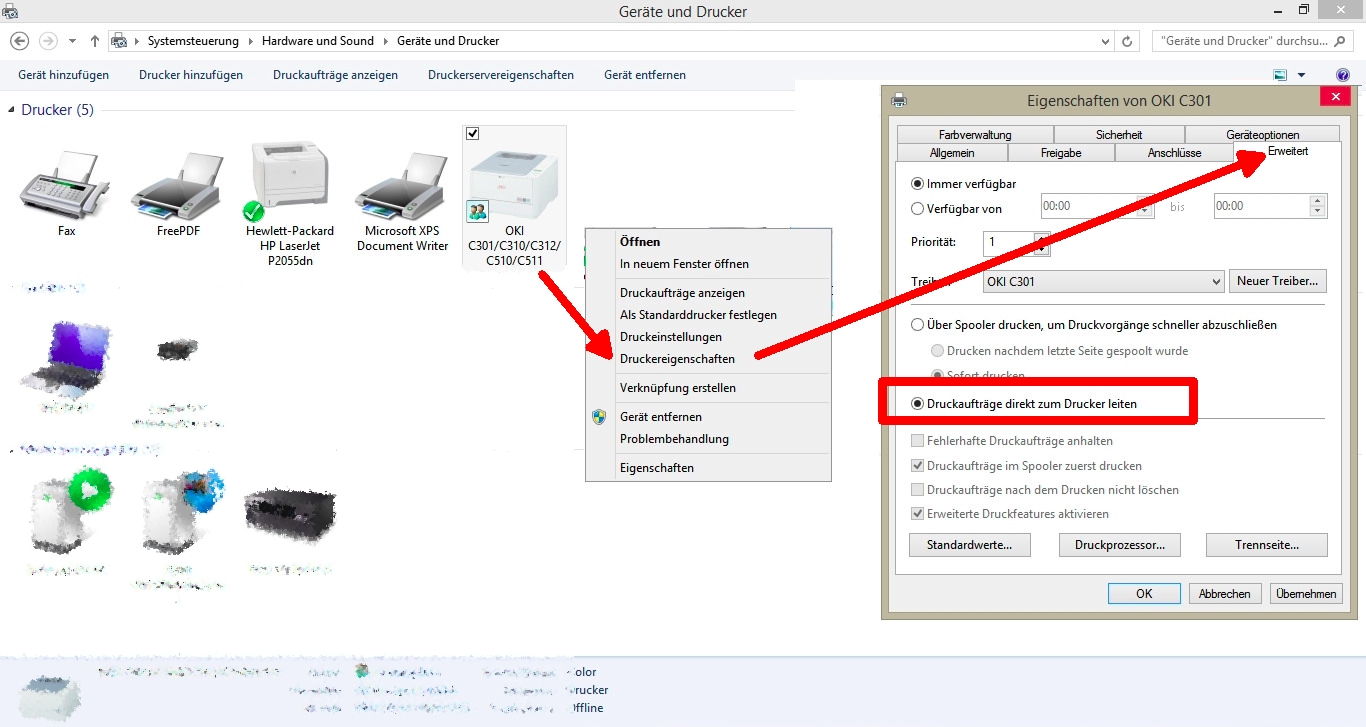Tick 'Fehlerhafte Druckaufträge anhalten' checkbox

[918, 441]
